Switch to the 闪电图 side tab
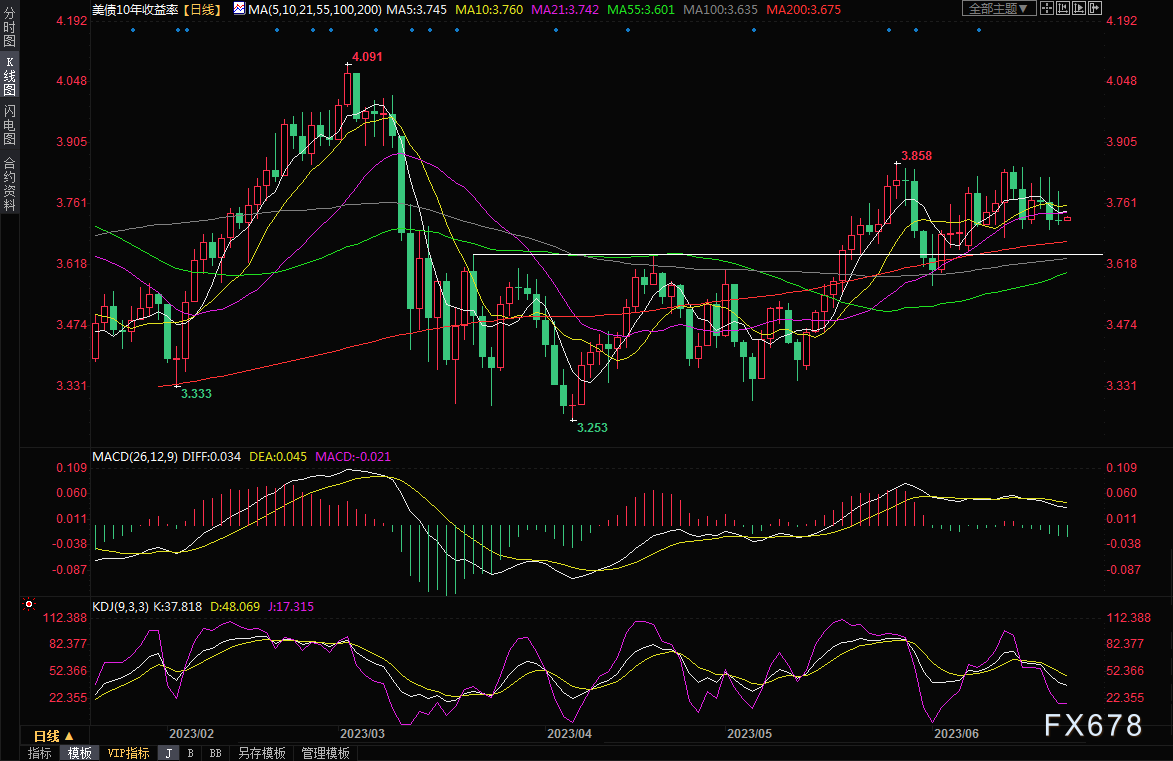Viewport: 1173px width, 761px height. [x=9, y=125]
